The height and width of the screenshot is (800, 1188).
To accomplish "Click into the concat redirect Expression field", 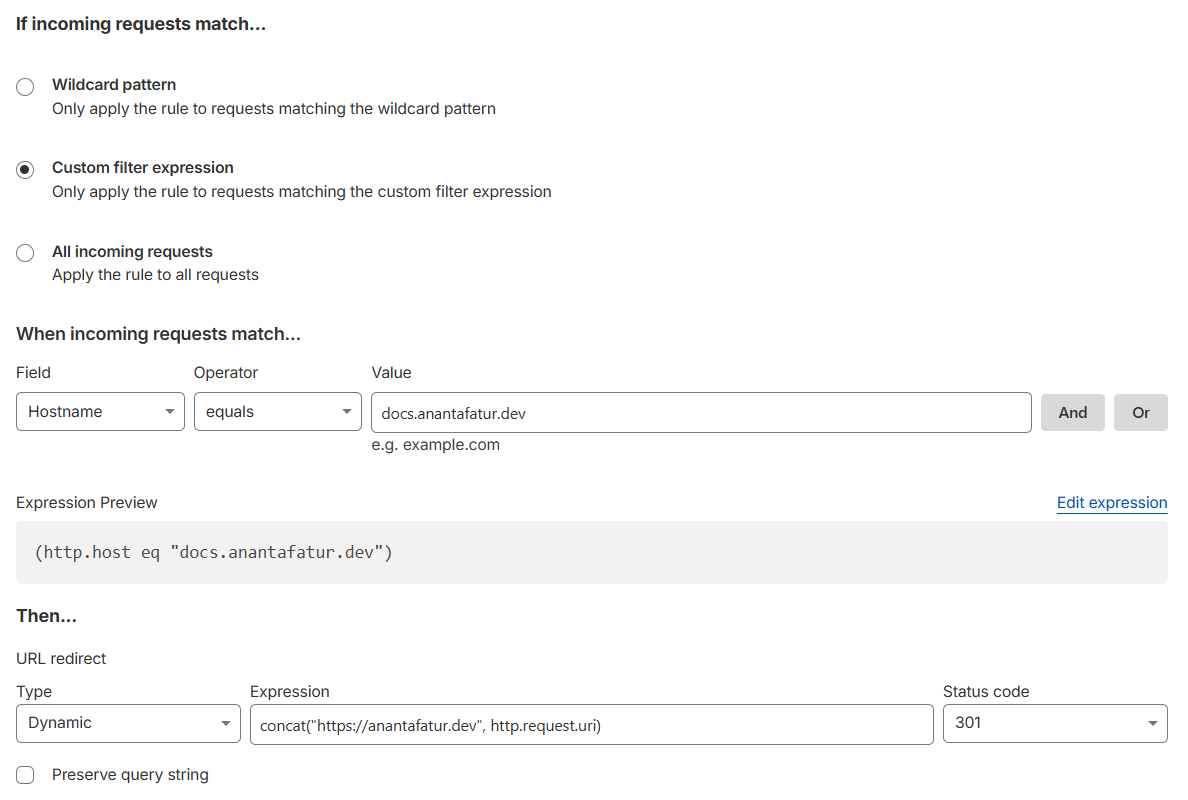I will [590, 724].
